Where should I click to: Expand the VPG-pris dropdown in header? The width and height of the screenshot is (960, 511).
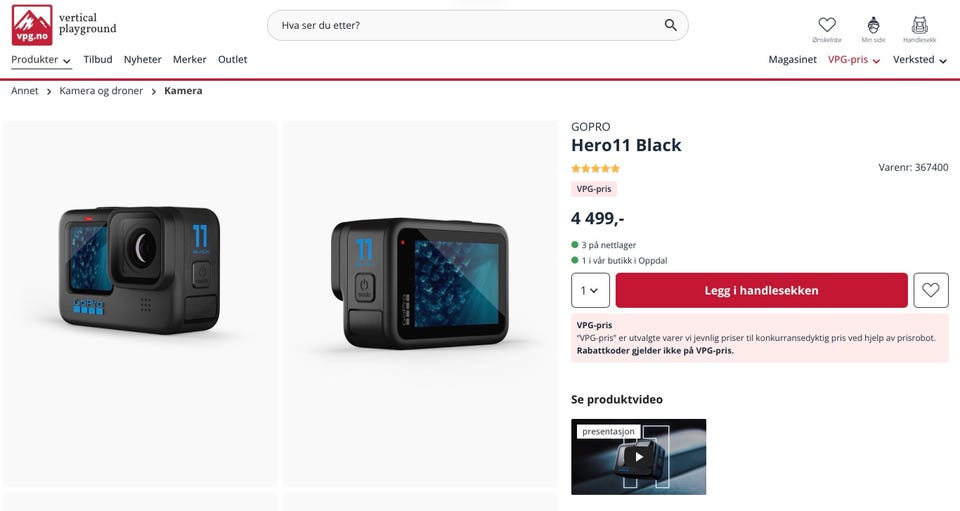853,59
